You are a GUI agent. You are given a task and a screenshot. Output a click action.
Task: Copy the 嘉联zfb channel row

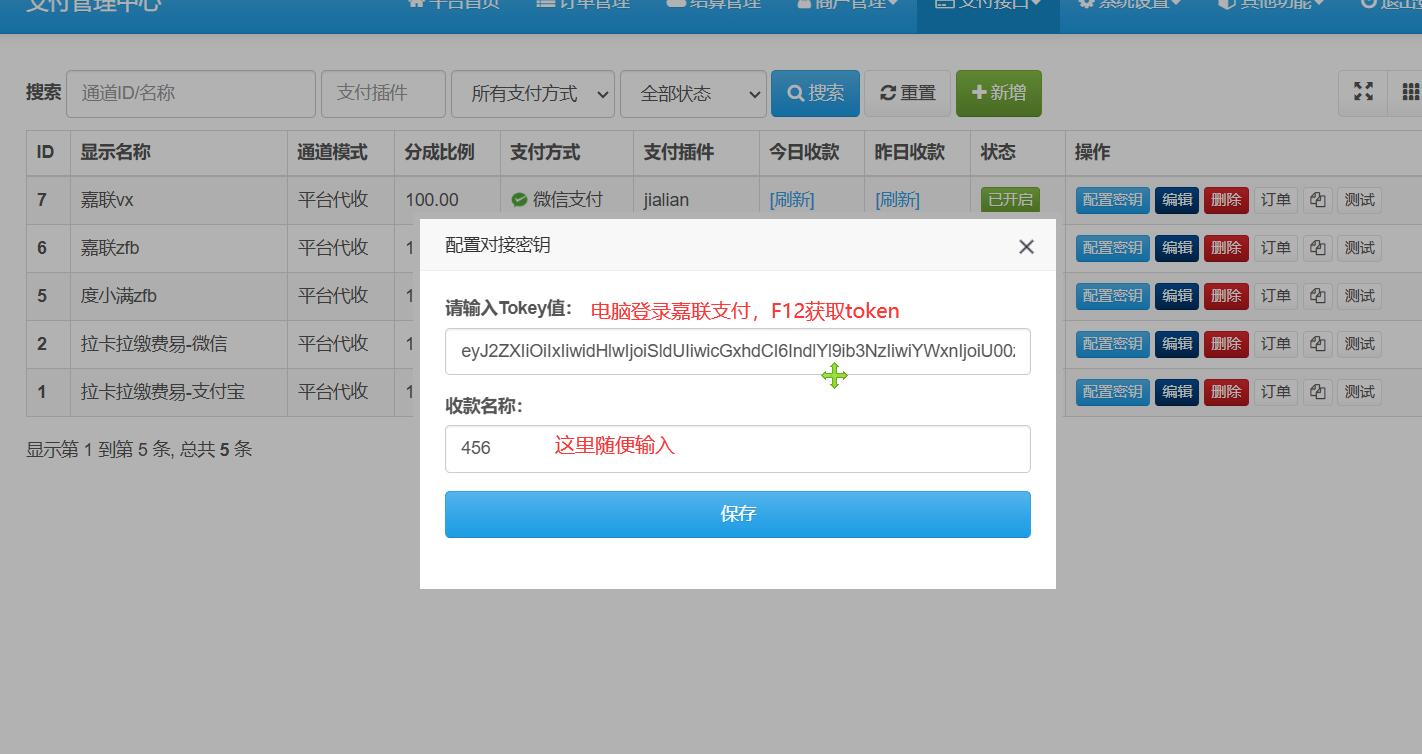coord(1317,248)
